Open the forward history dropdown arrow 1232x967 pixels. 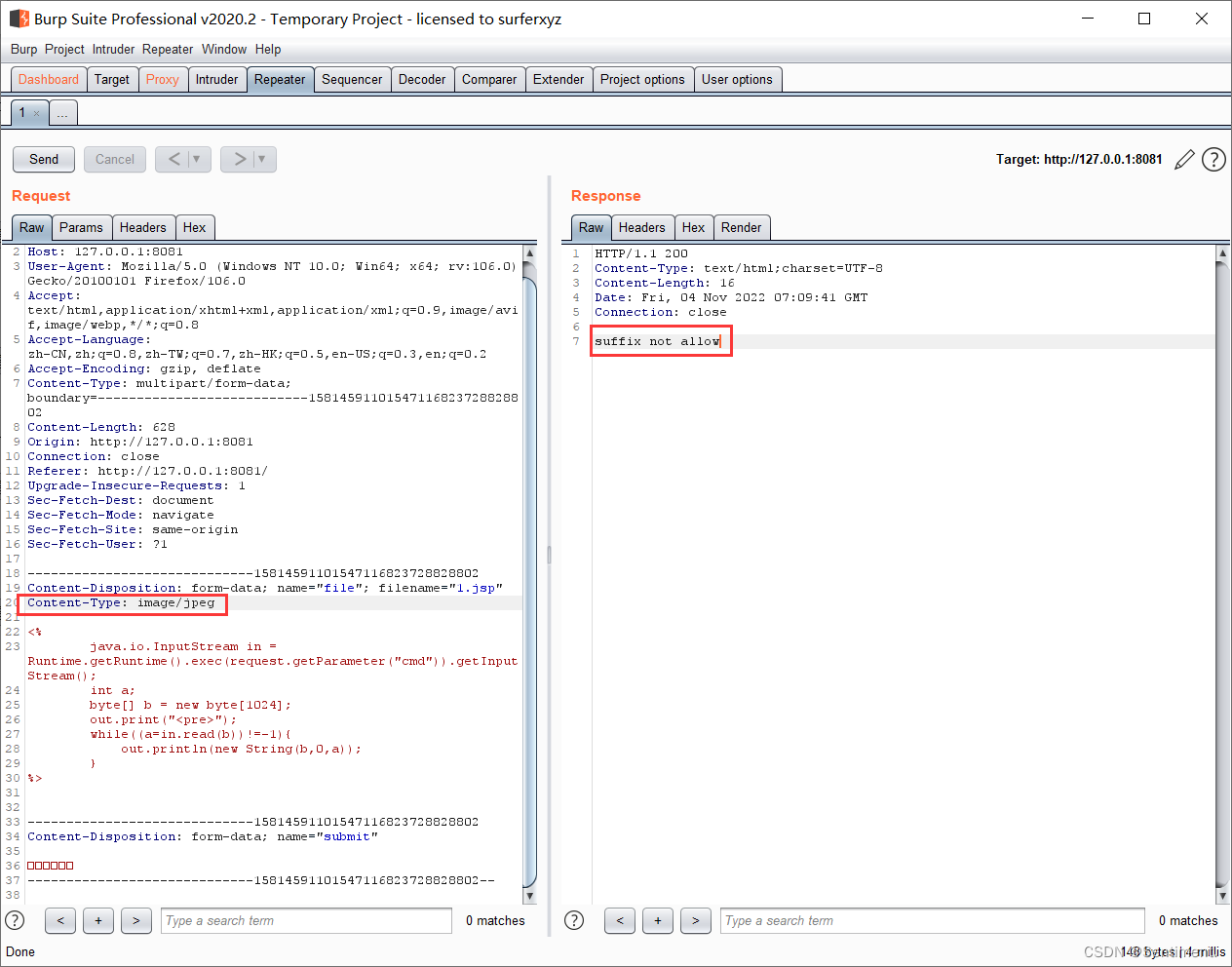pyautogui.click(x=263, y=159)
